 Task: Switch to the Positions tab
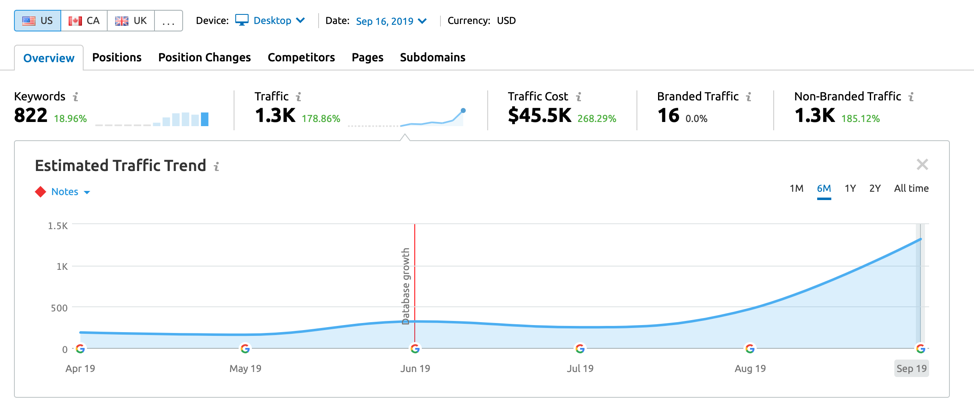[x=117, y=57]
